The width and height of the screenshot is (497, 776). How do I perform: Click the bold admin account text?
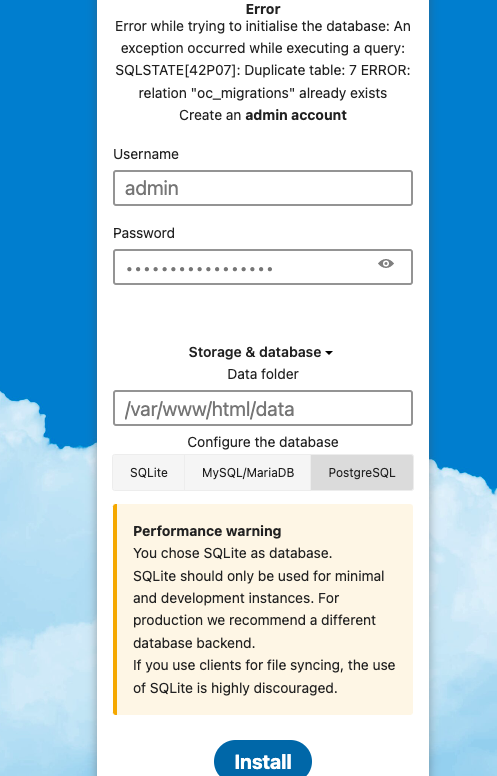(296, 115)
